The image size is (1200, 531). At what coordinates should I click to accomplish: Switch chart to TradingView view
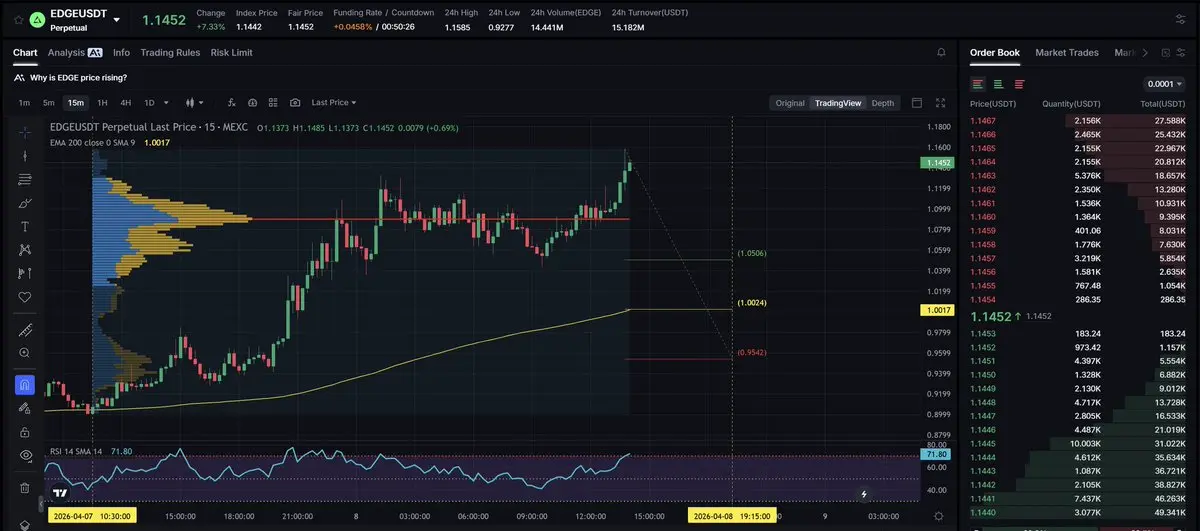point(838,103)
